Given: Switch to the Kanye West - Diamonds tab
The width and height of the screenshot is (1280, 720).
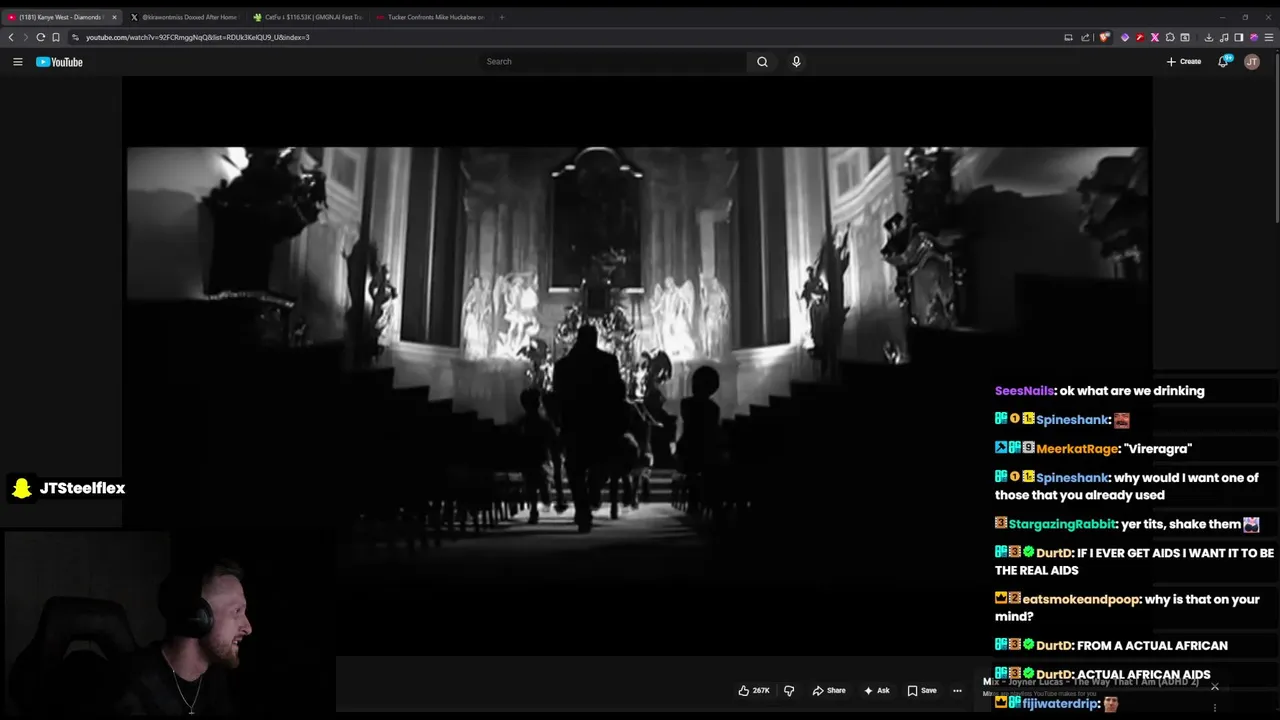Looking at the screenshot, I should pos(60,17).
